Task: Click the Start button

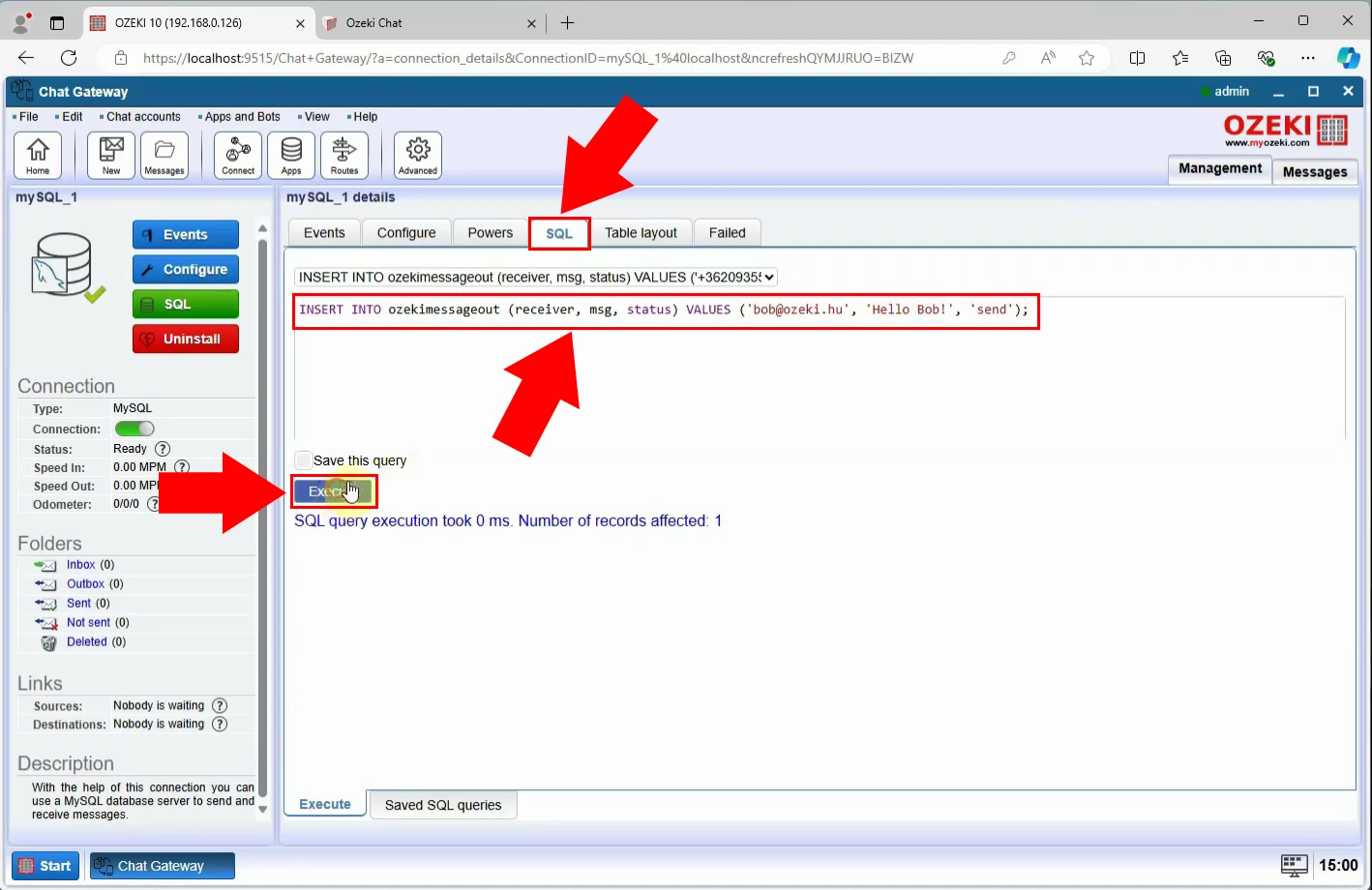Action: point(45,866)
